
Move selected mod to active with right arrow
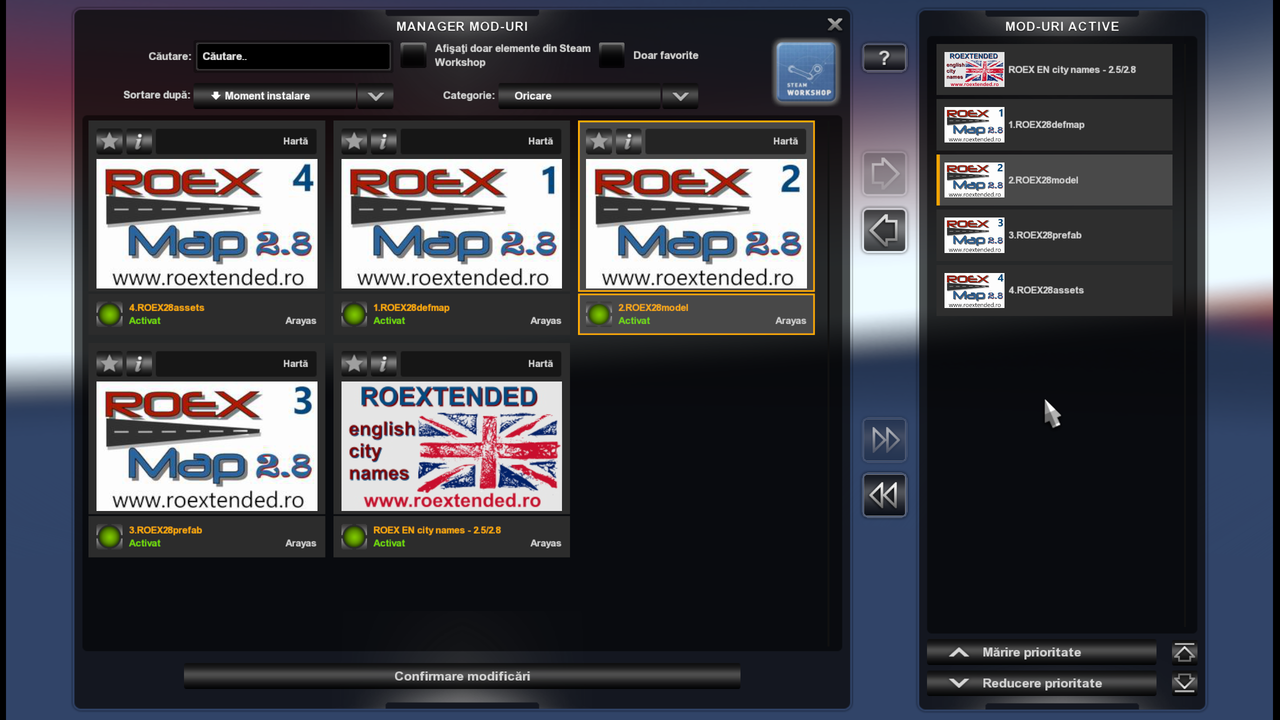pyautogui.click(x=885, y=174)
